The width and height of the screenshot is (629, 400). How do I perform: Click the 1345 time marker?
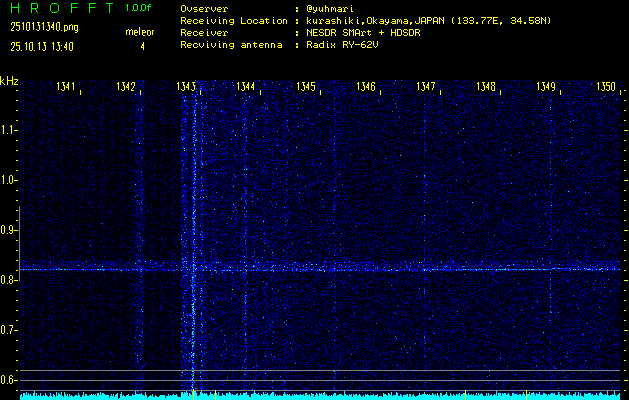click(307, 87)
